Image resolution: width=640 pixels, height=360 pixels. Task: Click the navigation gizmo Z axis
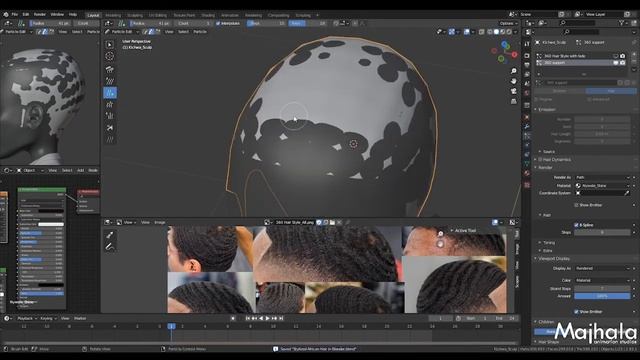tap(505, 44)
